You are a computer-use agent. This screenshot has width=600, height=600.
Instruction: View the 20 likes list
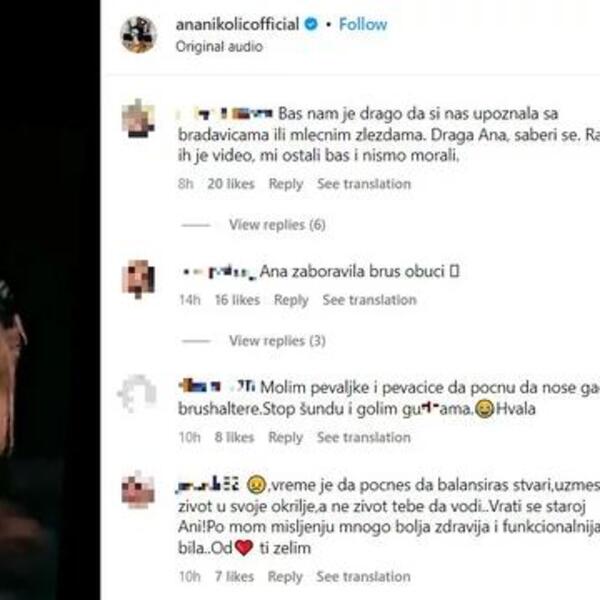pyautogui.click(x=231, y=184)
